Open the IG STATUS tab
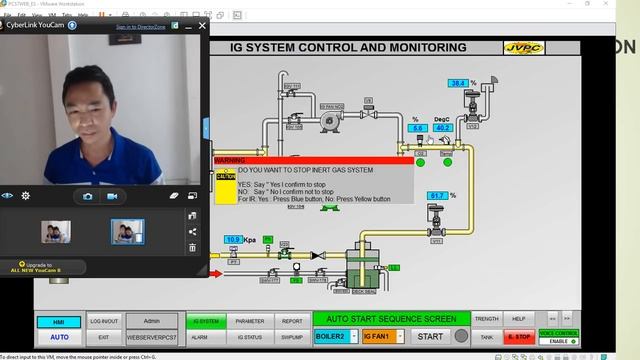The height and width of the screenshot is (360, 640). point(250,338)
